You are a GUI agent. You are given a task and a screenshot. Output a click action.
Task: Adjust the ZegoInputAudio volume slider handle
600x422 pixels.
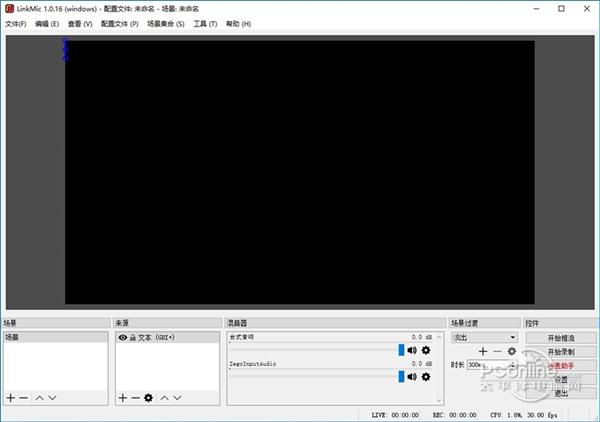pos(401,376)
